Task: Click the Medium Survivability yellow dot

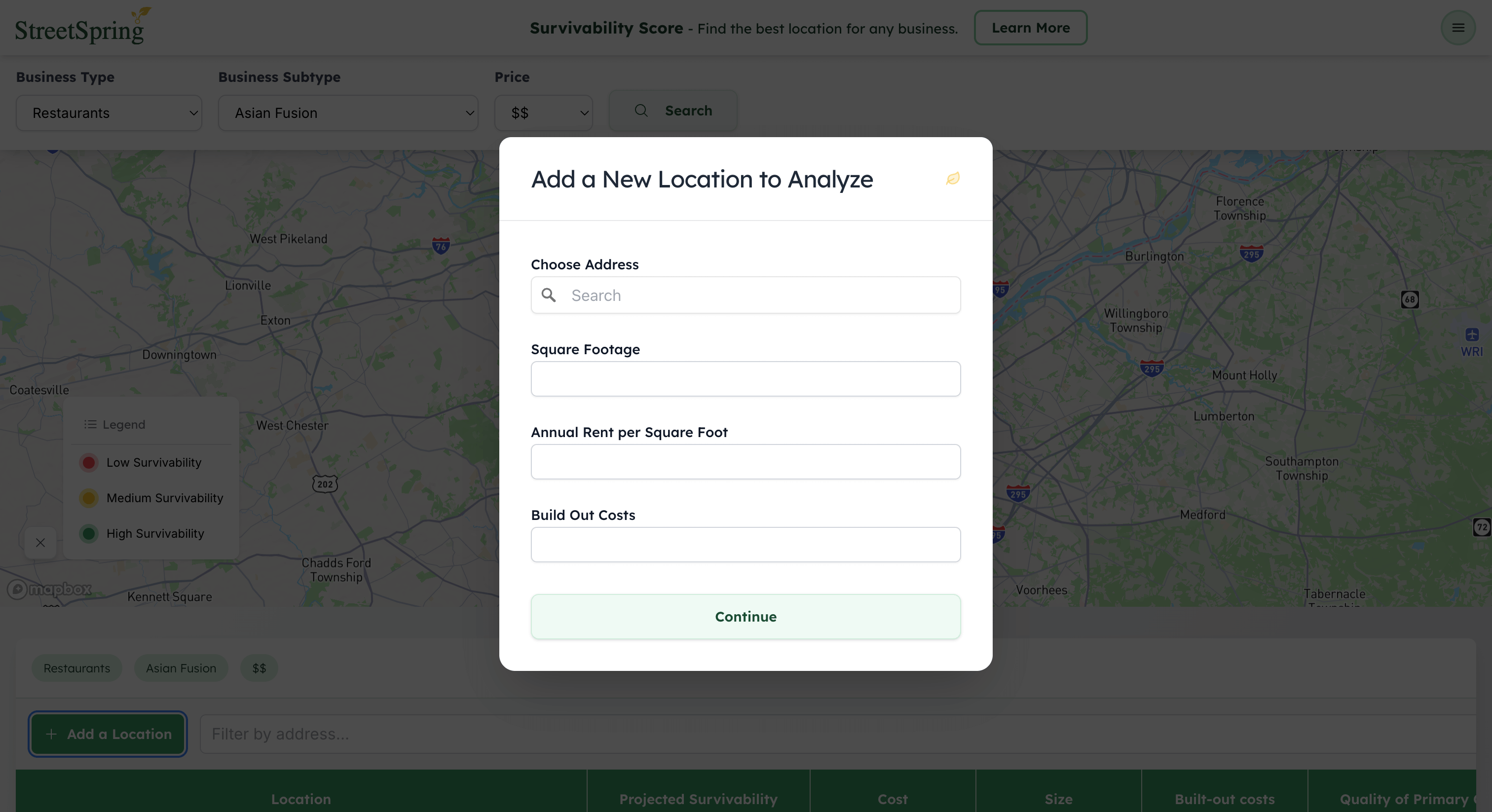Action: pos(89,498)
